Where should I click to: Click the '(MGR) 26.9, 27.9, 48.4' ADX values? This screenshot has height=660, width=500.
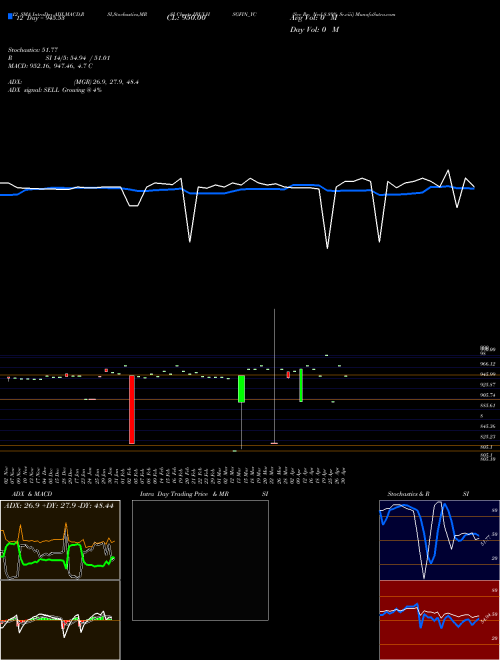[106, 82]
